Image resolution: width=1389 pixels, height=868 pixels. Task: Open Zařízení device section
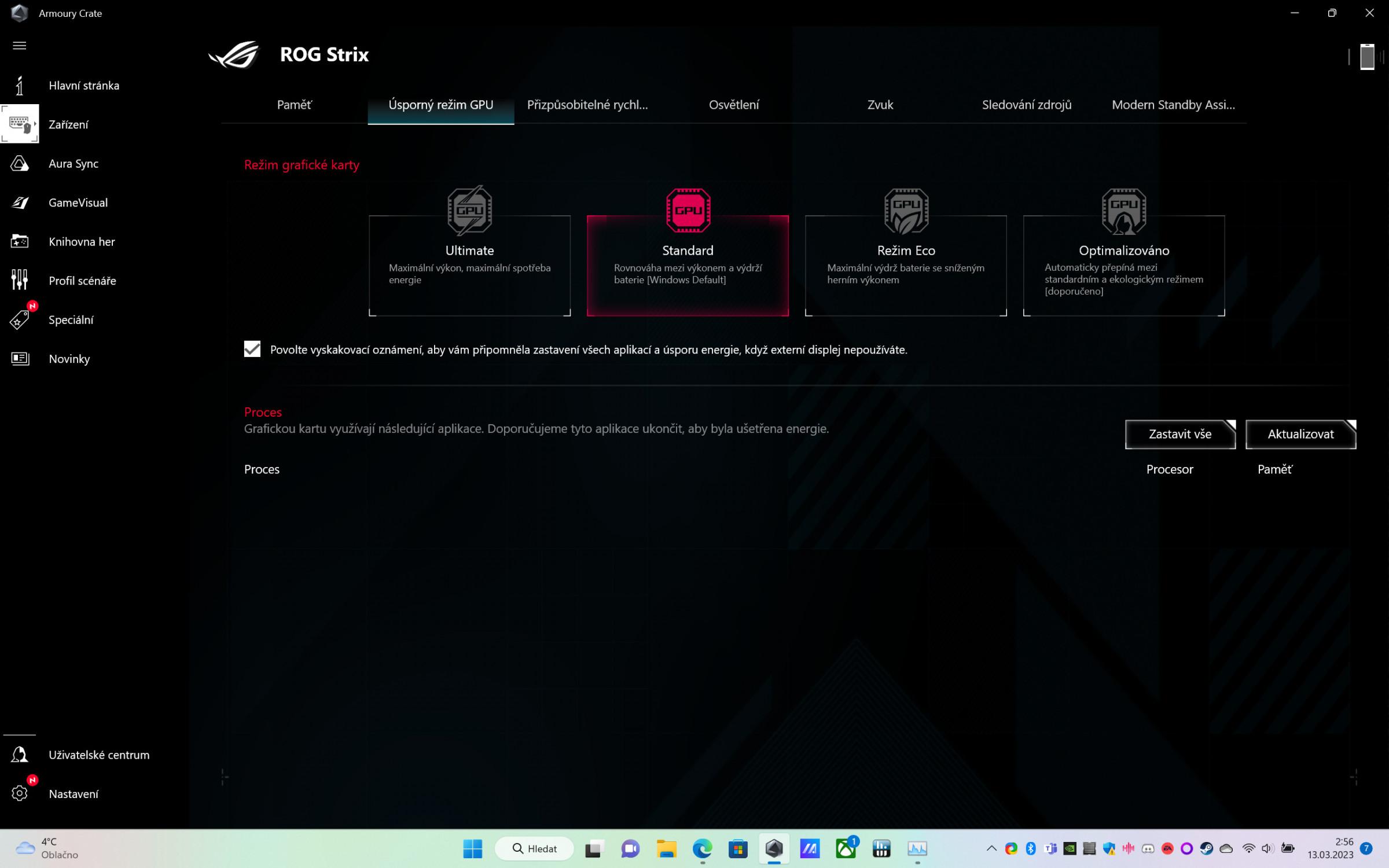(x=68, y=124)
